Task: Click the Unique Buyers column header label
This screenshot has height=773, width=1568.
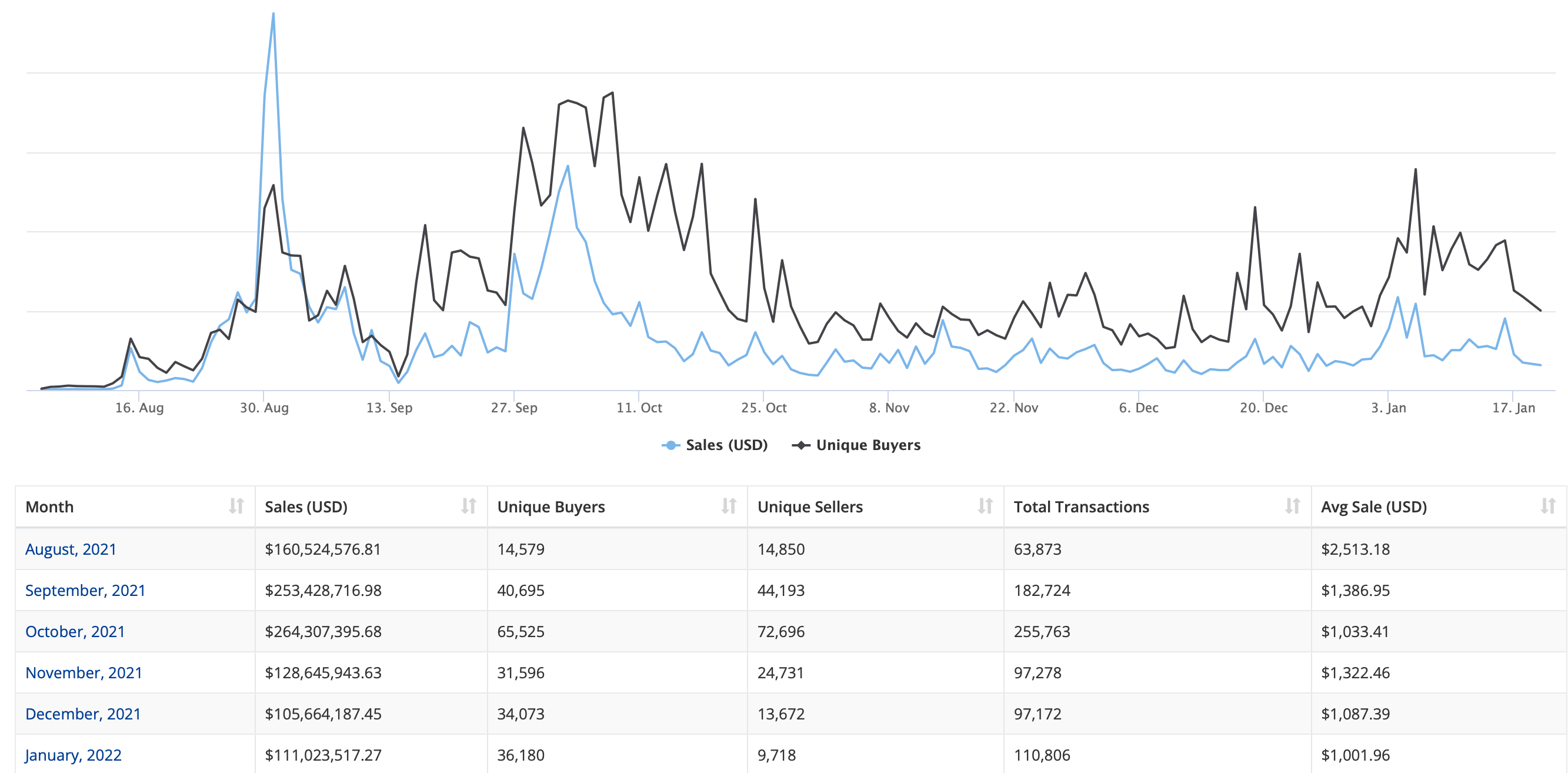Action: click(x=551, y=507)
